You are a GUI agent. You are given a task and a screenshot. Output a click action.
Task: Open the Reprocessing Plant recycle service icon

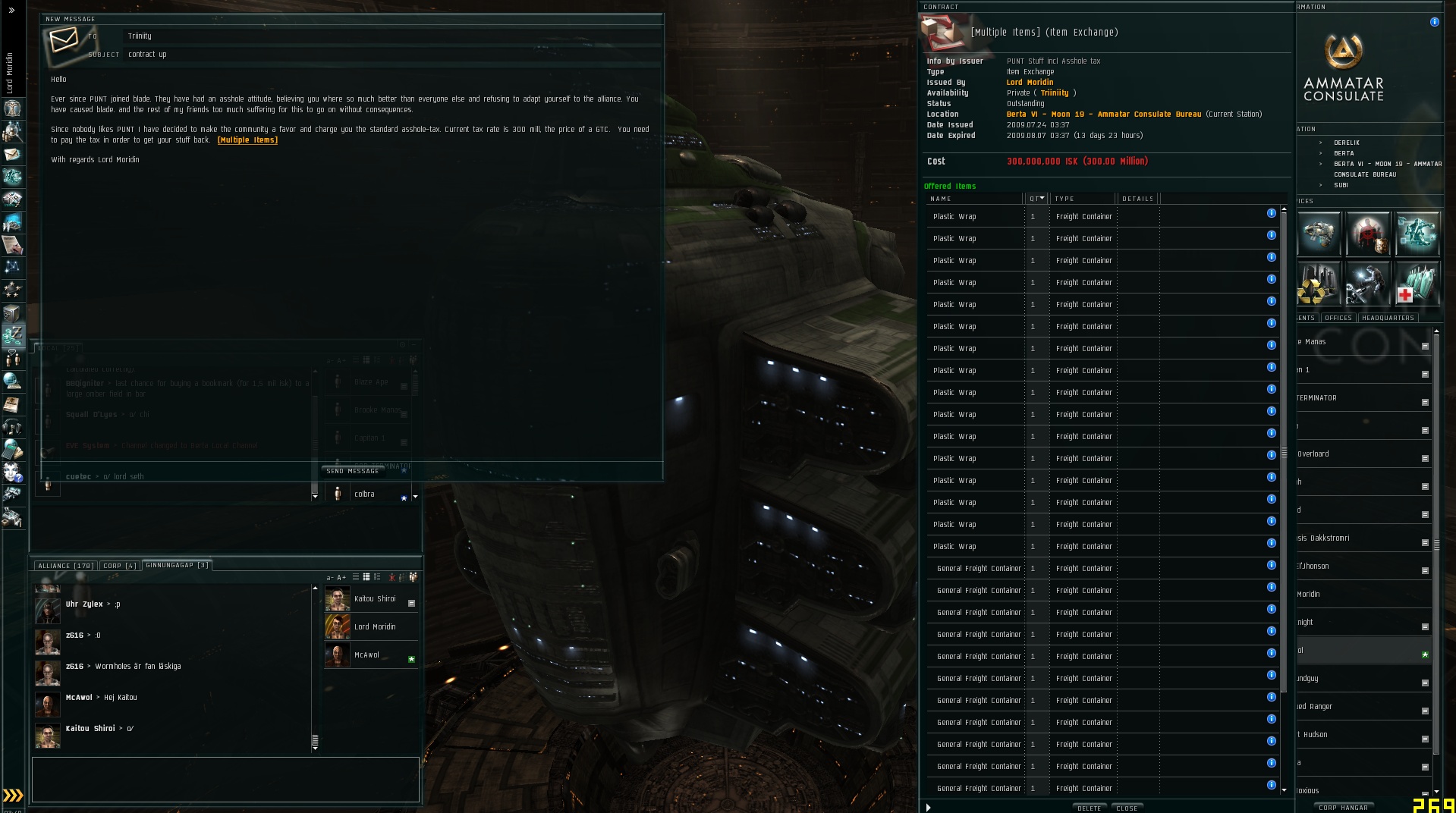pos(1319,283)
